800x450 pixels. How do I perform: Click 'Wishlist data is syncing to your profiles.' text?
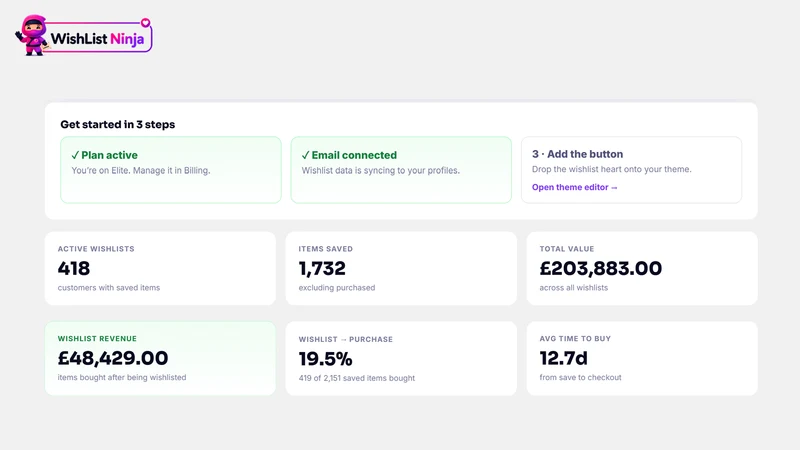click(x=381, y=170)
